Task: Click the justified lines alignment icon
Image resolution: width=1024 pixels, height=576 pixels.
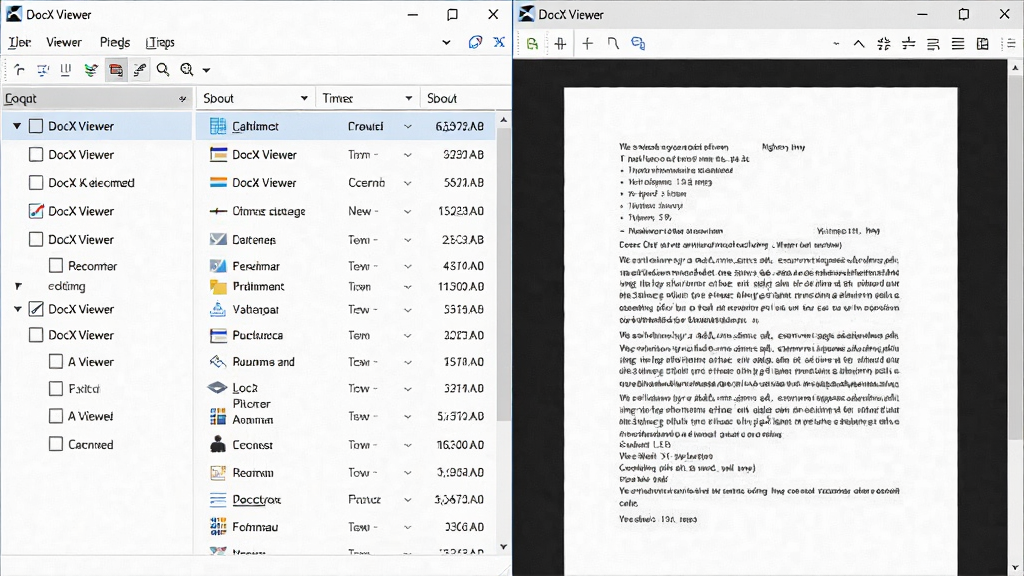Action: click(x=957, y=44)
